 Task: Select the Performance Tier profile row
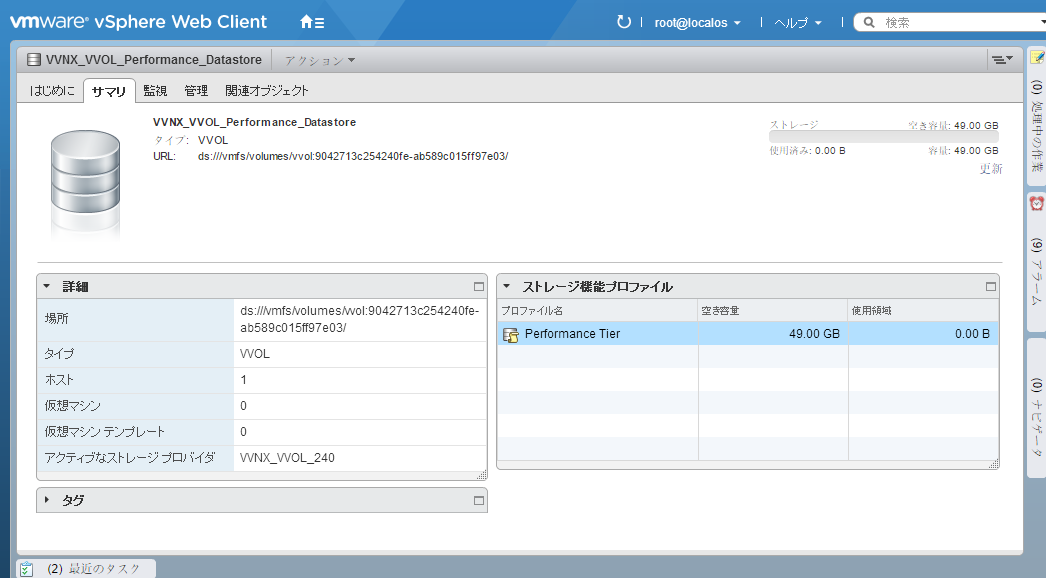point(748,334)
